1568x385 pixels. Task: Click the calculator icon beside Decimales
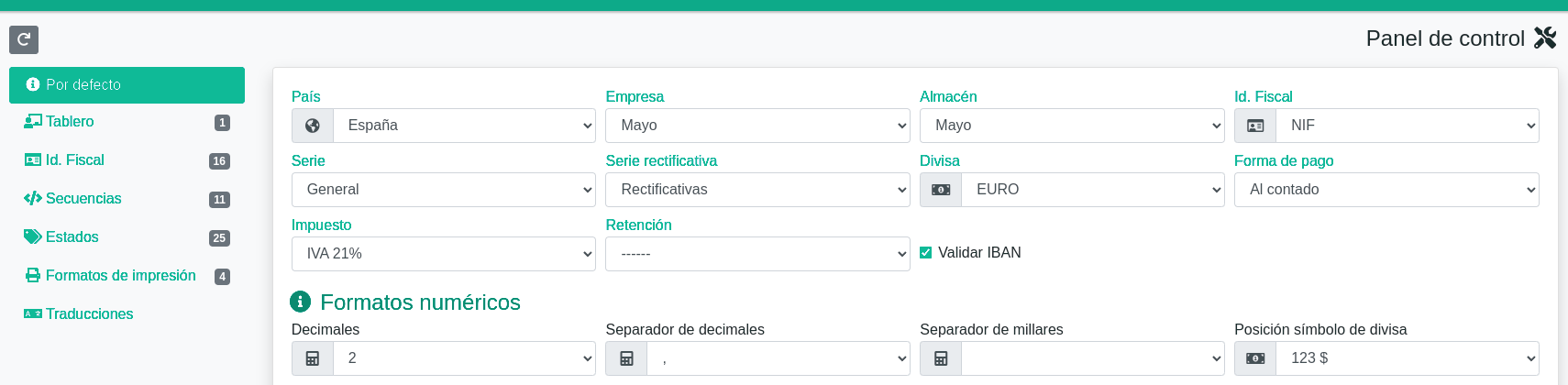313,358
